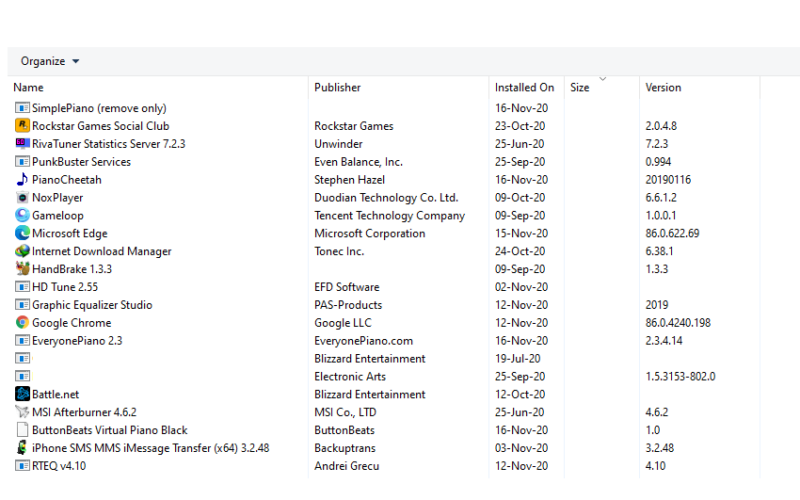Select the 'Battle.net' entry name
Viewport: 800px width, 500px height.
click(x=56, y=394)
